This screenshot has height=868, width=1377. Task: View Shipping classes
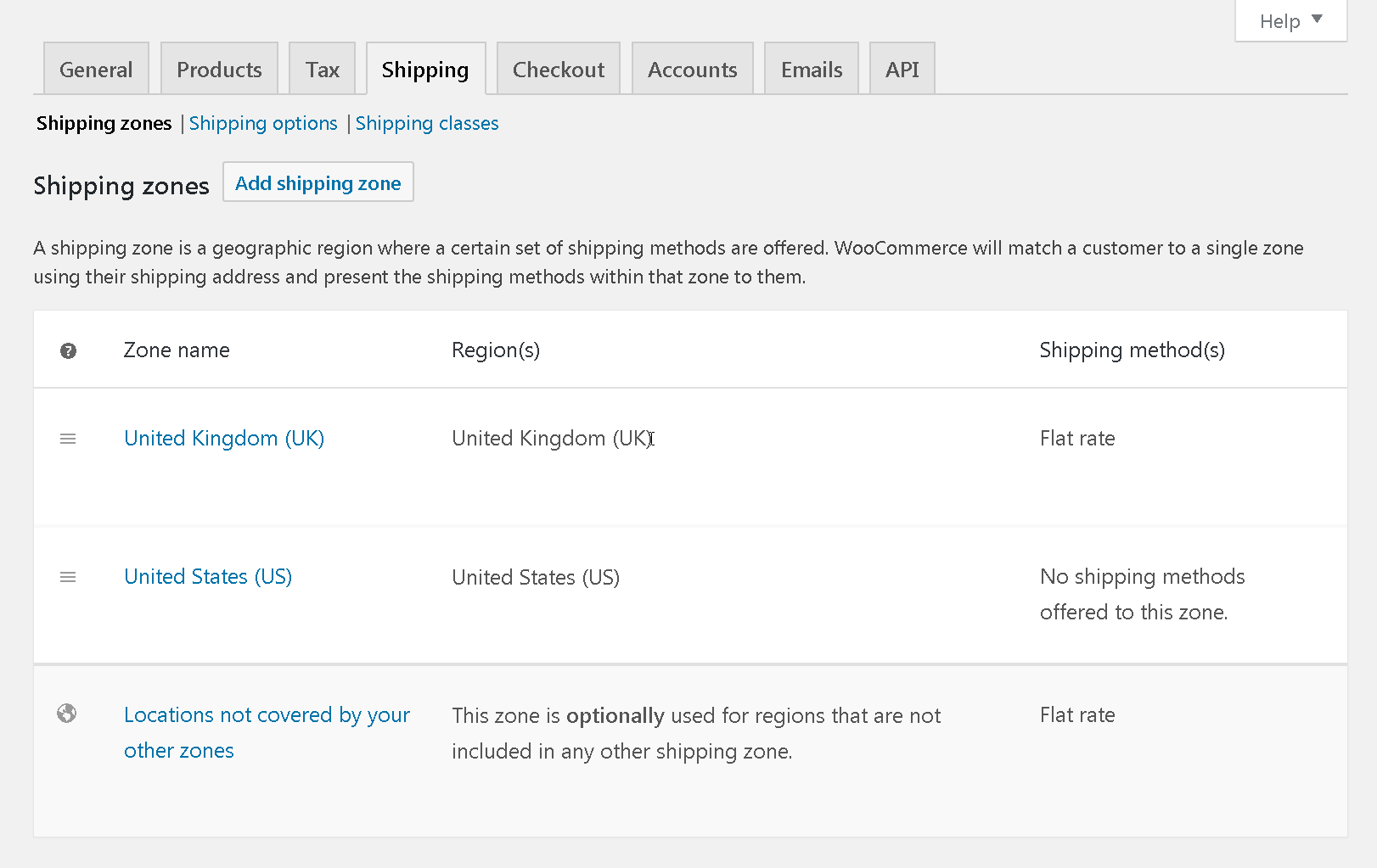(x=427, y=123)
